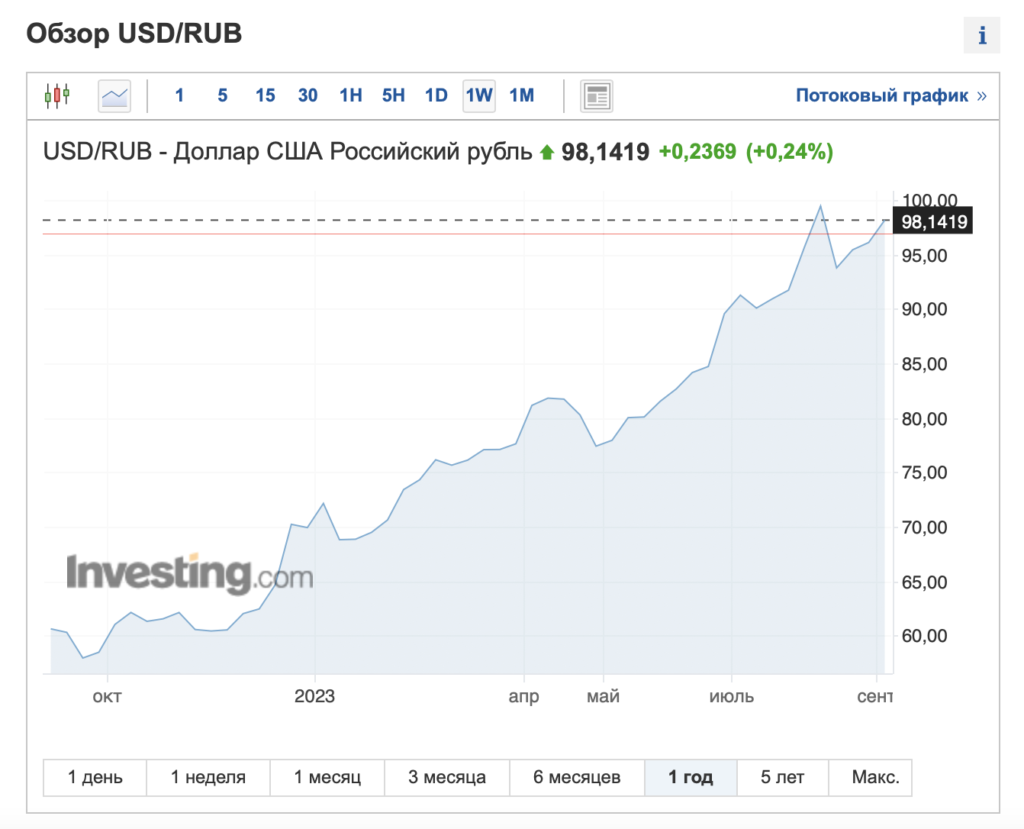
Task: Show the 3 месяца range
Action: pos(447,777)
